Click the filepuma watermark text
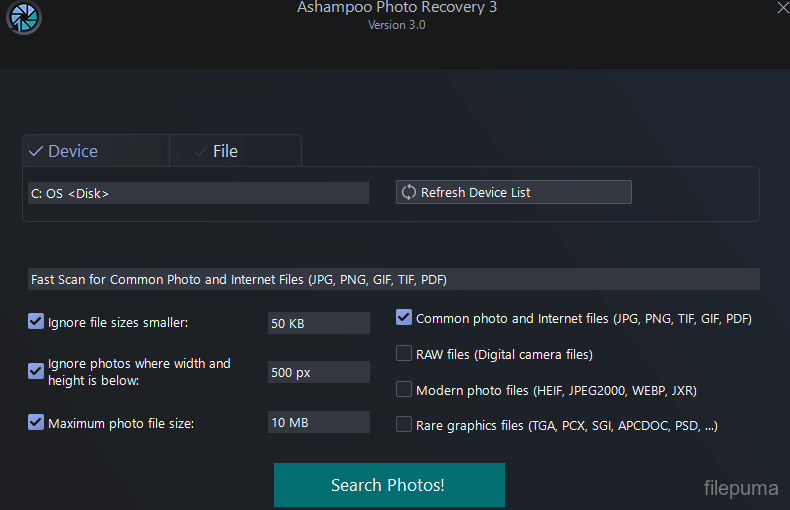Image resolution: width=790 pixels, height=510 pixels. point(739,489)
